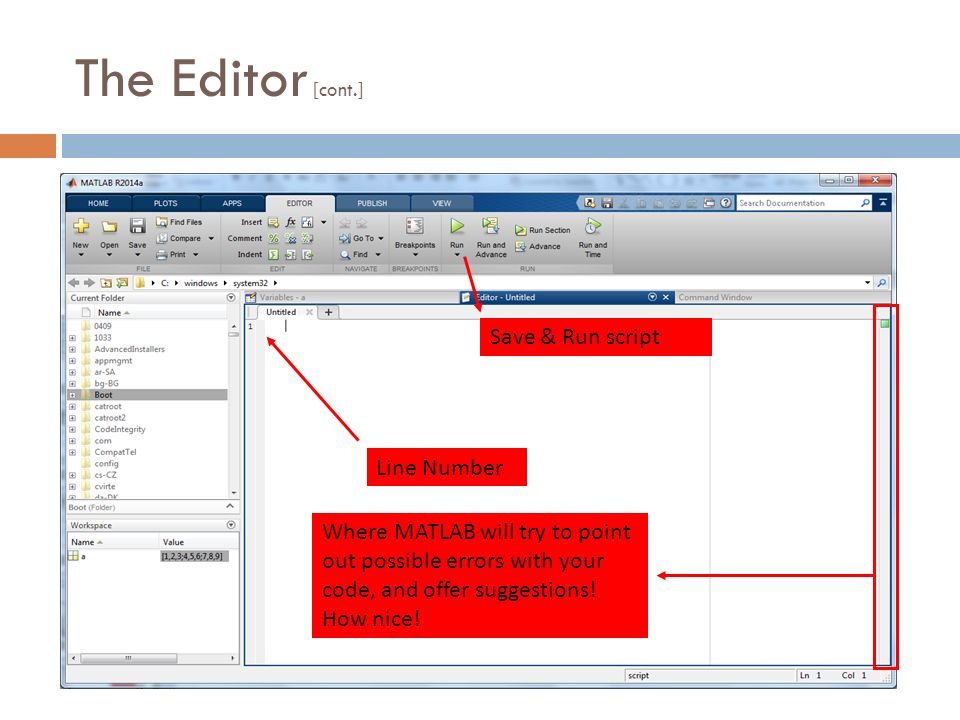Open the New dropdown arrow
Viewport: 960px width, 720px height.
tap(81, 255)
